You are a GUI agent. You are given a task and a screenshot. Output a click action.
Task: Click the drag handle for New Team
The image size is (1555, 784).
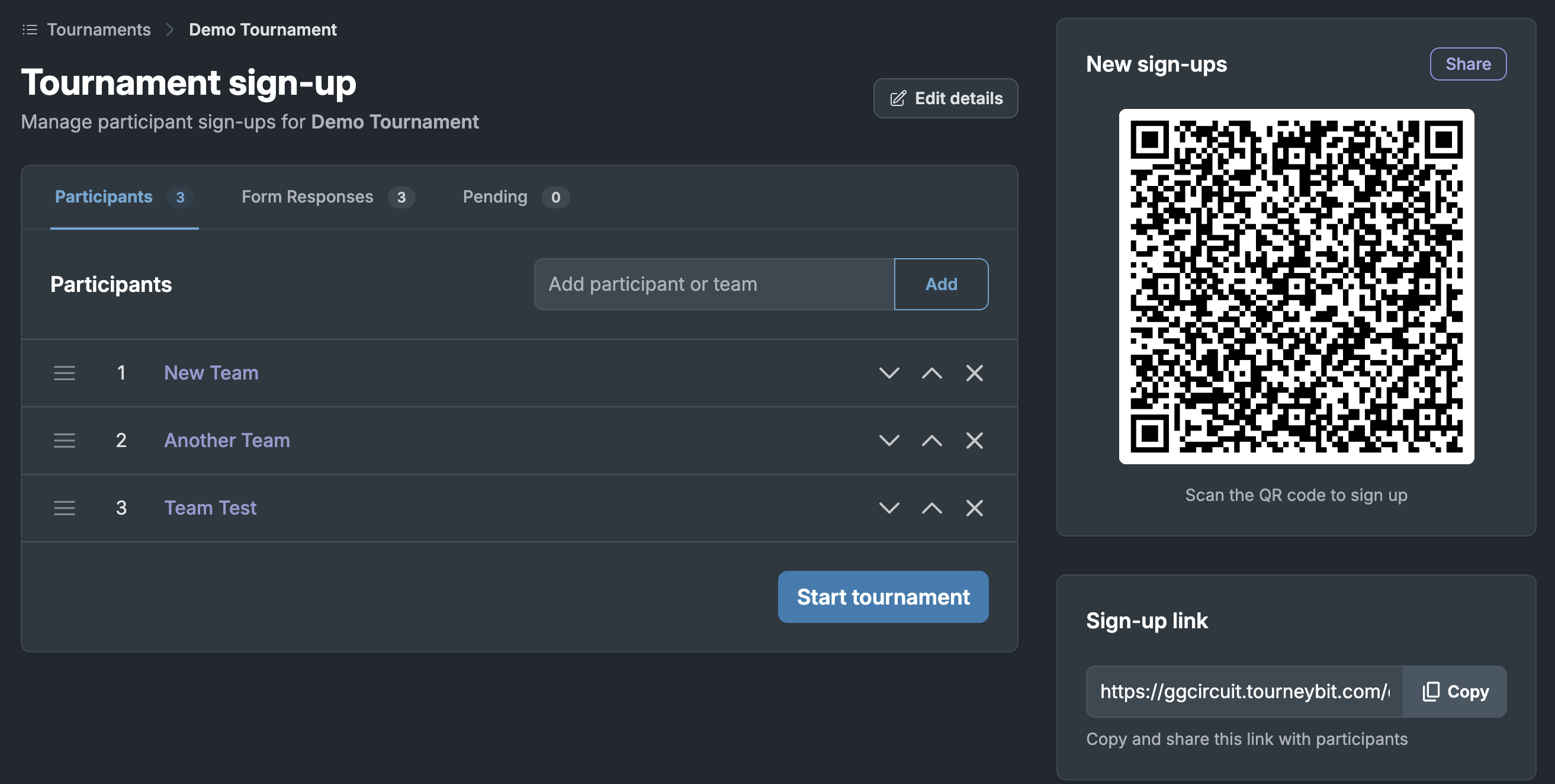click(x=65, y=373)
